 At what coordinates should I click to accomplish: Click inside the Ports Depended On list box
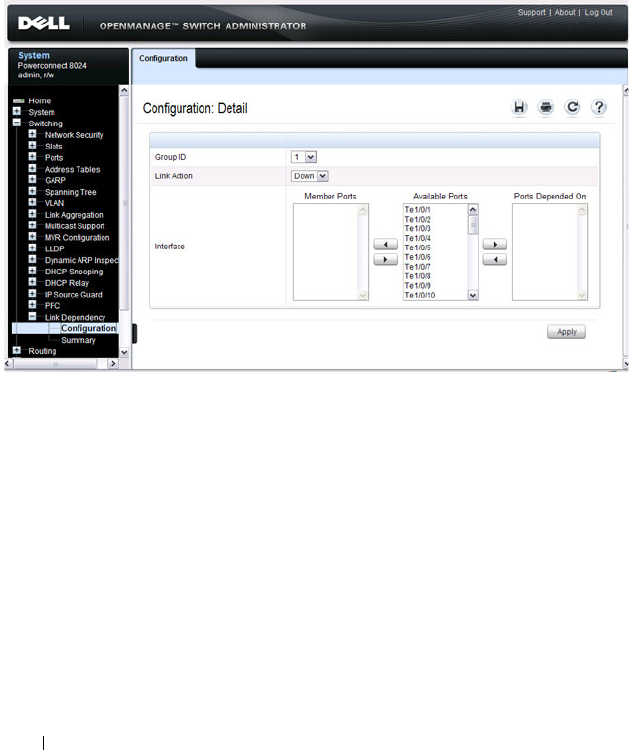coord(550,252)
